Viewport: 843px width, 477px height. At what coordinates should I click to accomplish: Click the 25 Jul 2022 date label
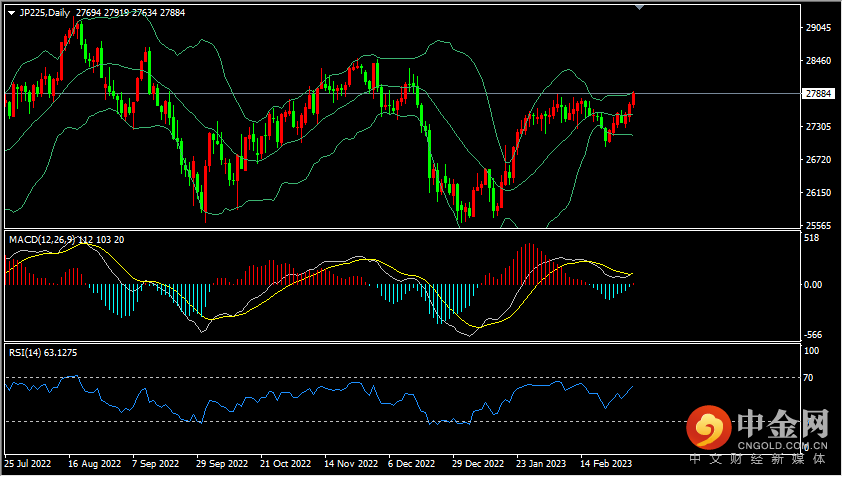(x=28, y=464)
